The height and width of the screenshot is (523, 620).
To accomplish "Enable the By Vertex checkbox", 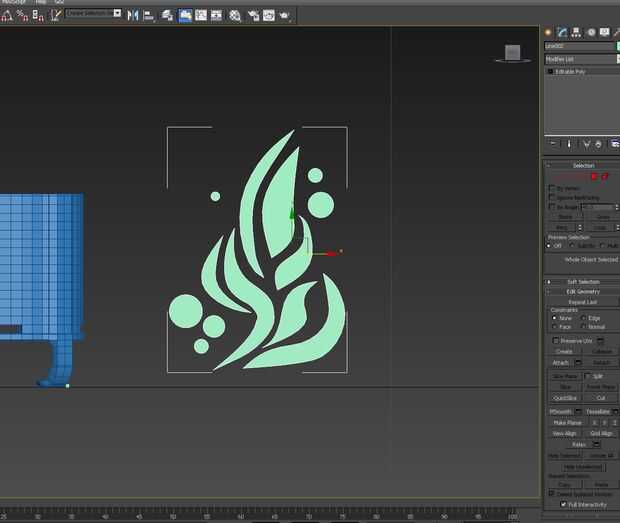I will (x=552, y=188).
